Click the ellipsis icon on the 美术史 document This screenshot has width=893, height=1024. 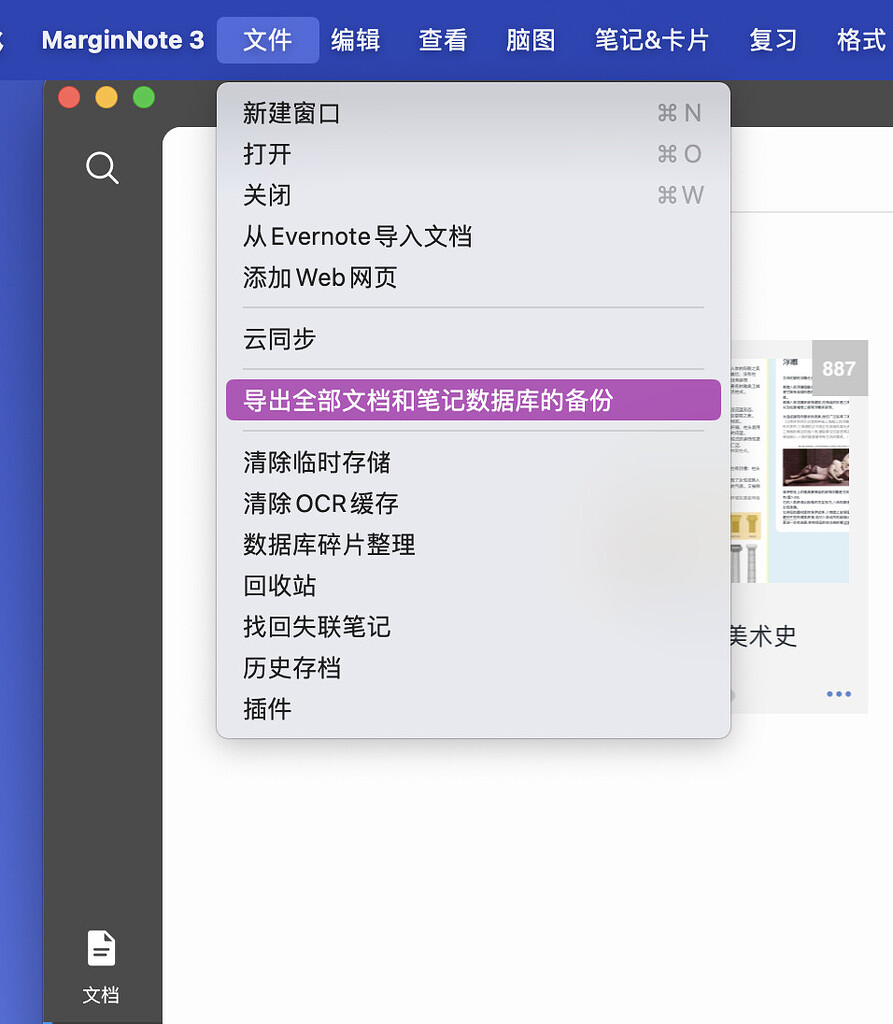click(x=838, y=694)
